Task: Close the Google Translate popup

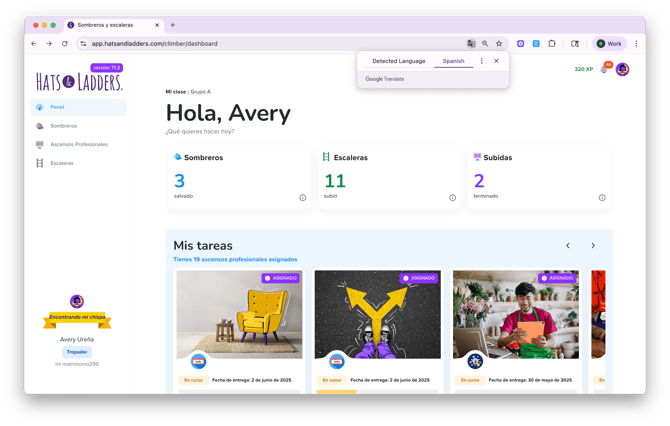Action: (496, 61)
